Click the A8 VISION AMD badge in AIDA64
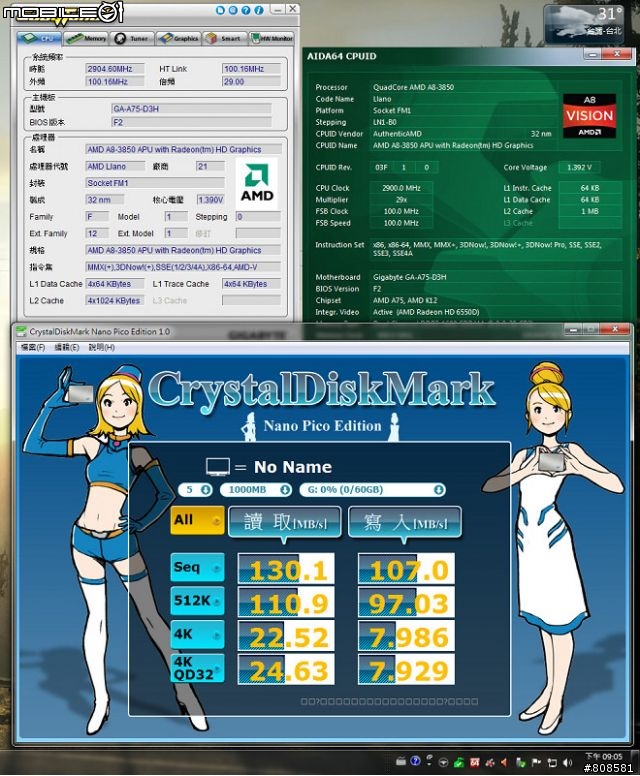The height and width of the screenshot is (776, 640). tap(589, 116)
